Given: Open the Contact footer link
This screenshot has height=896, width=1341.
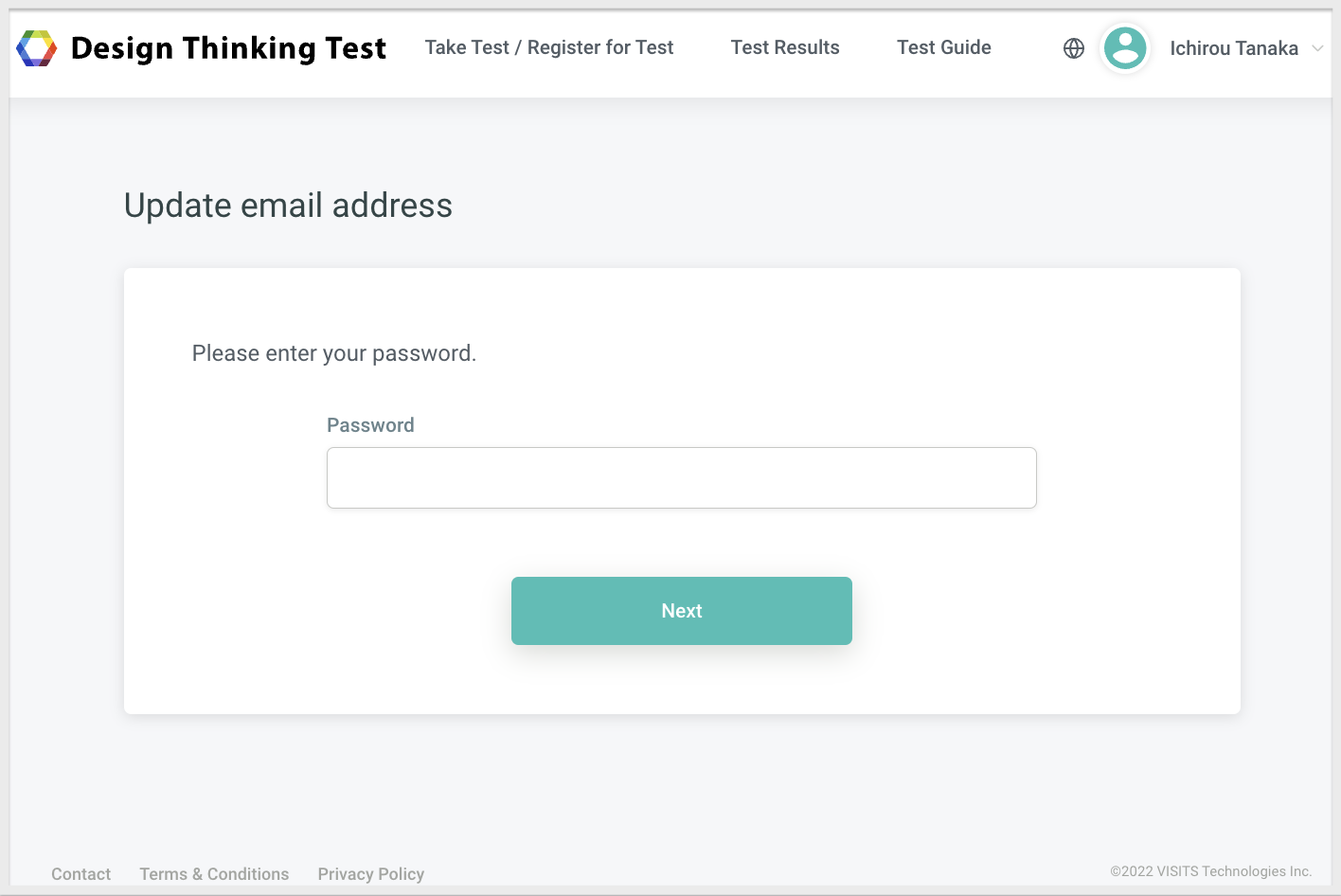Looking at the screenshot, I should point(80,874).
